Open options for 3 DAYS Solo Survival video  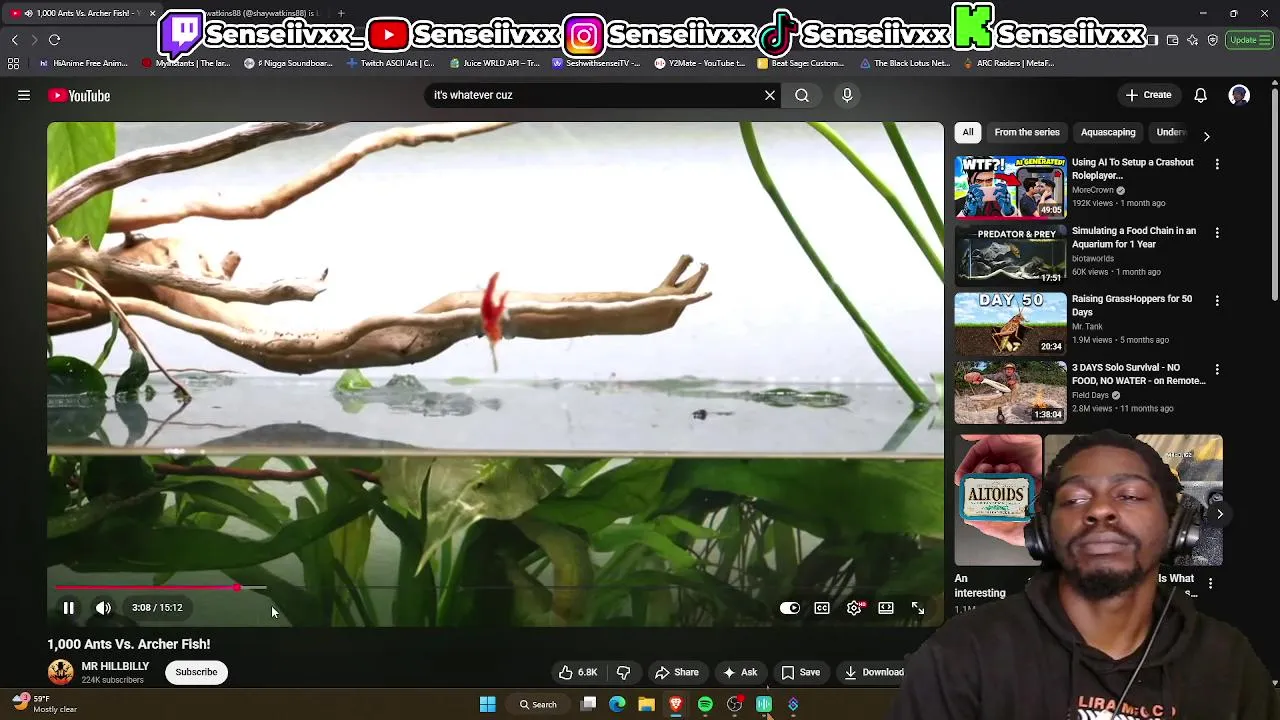[1217, 369]
